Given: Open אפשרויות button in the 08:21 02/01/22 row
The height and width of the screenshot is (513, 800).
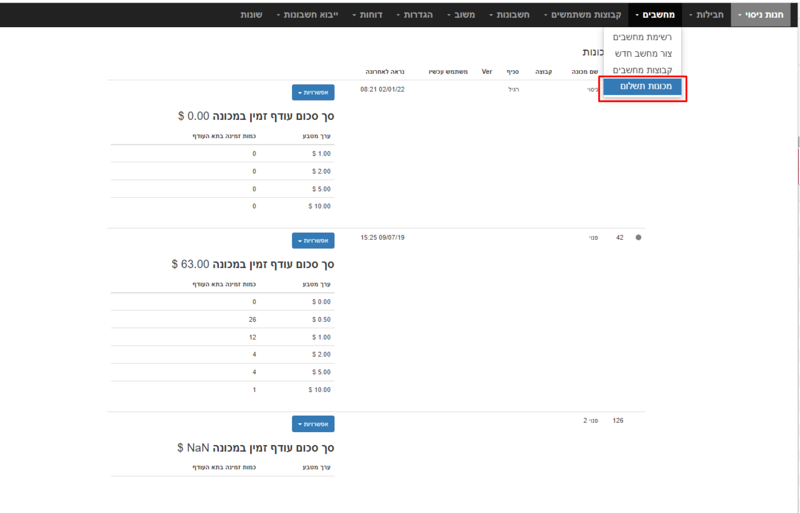Looking at the screenshot, I should click(x=313, y=92).
